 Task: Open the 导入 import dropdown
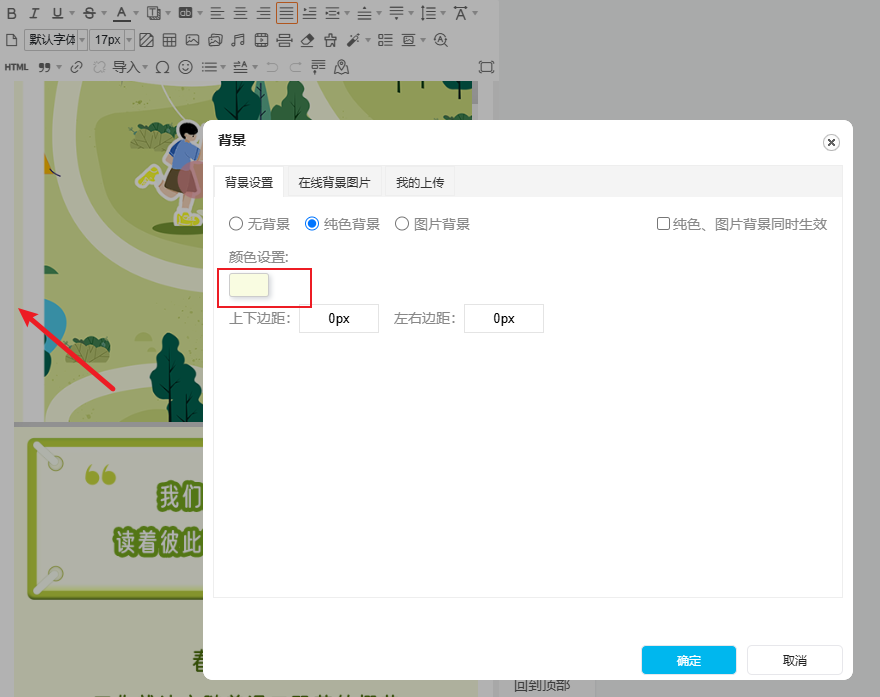127,67
